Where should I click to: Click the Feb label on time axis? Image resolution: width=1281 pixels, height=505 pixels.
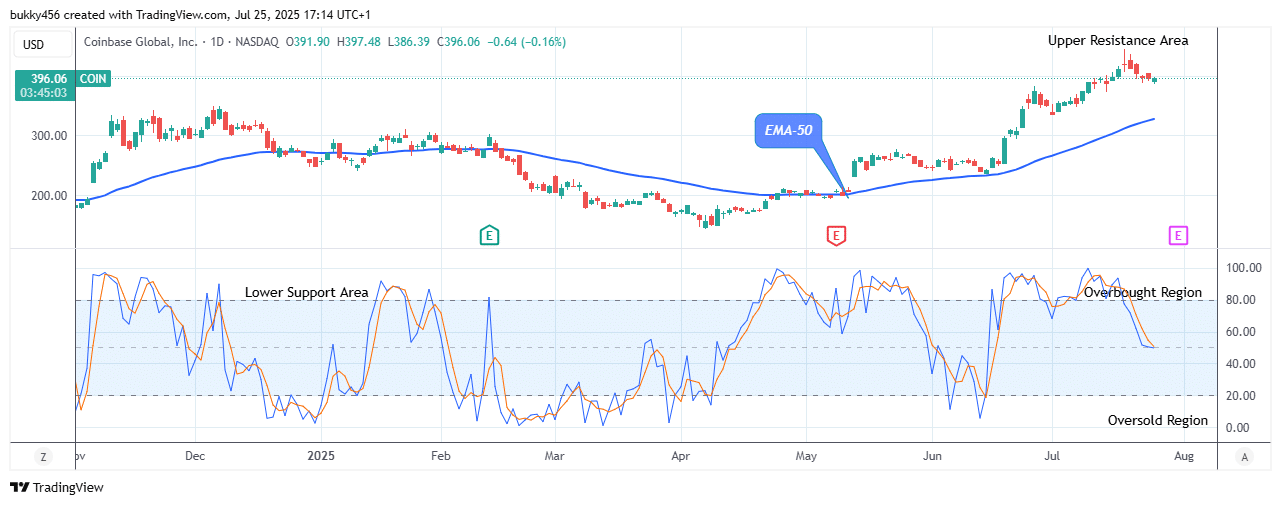441,456
